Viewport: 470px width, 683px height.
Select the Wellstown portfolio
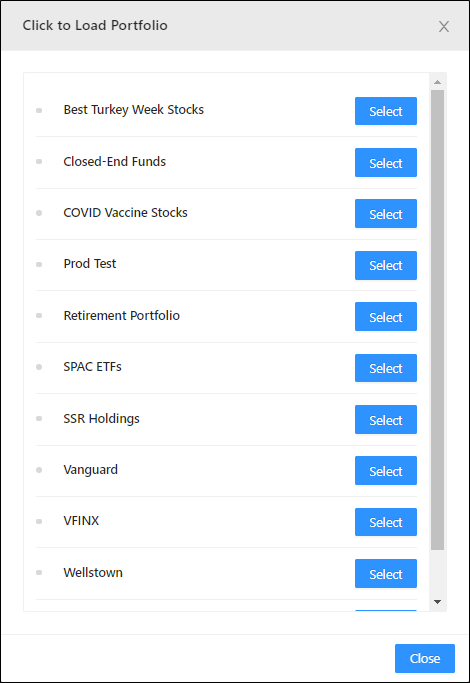point(385,574)
